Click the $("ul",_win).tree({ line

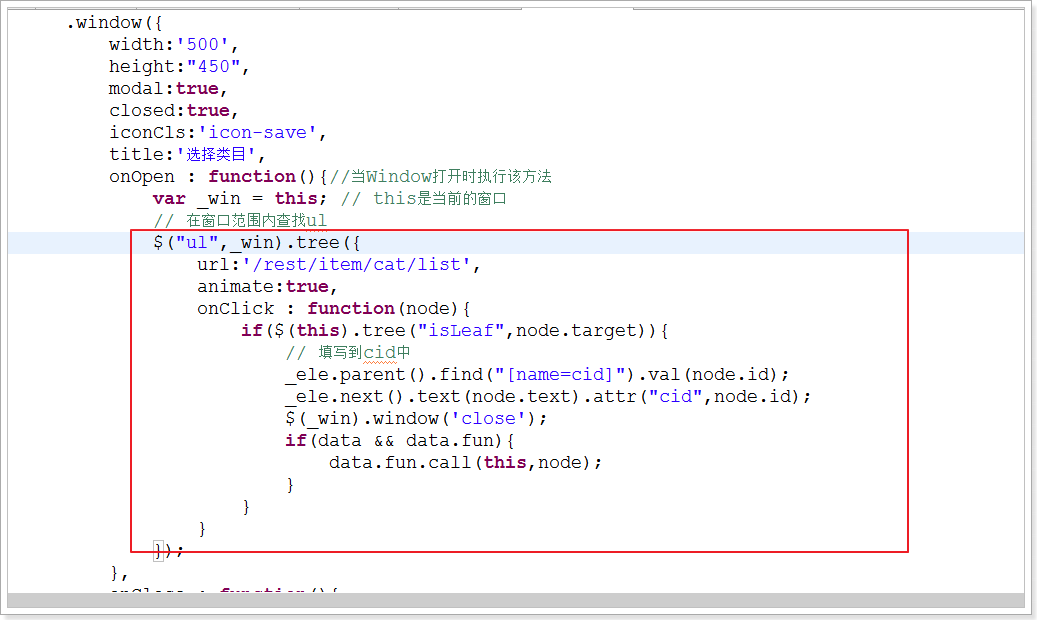tap(257, 242)
